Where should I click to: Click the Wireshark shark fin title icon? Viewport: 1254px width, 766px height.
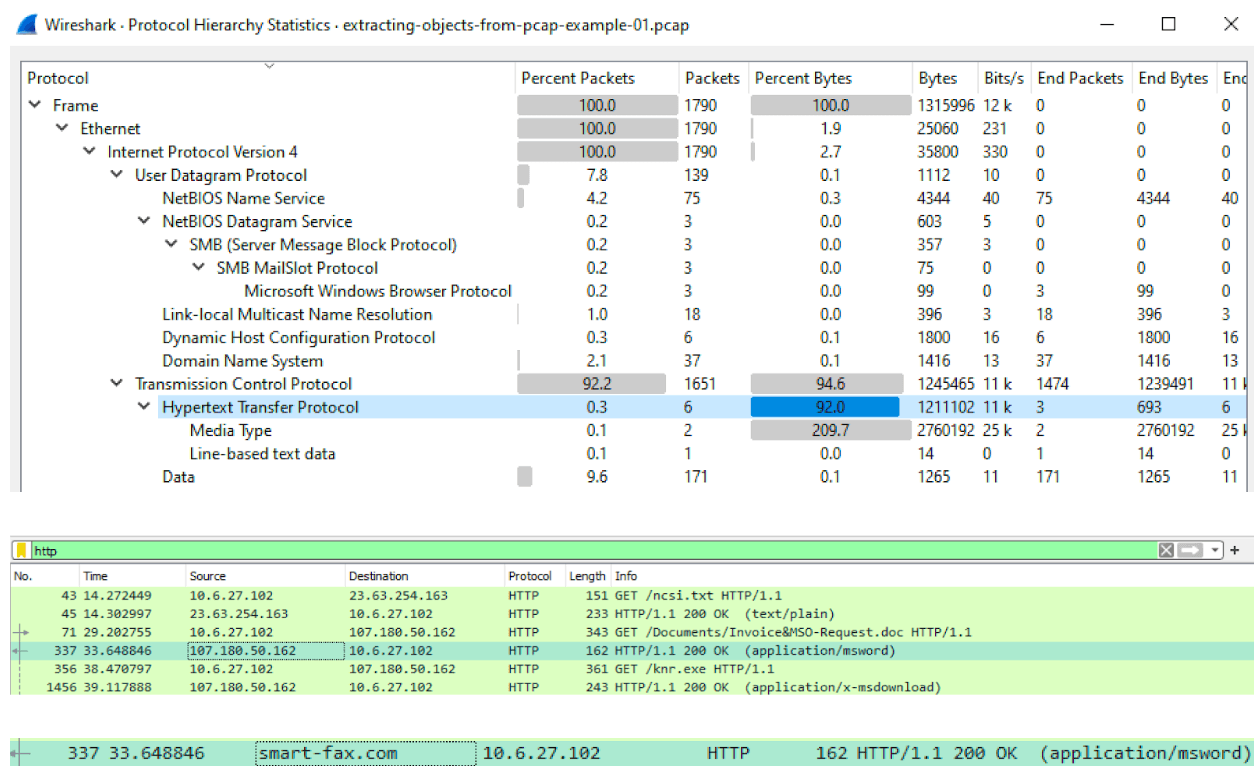click(28, 25)
